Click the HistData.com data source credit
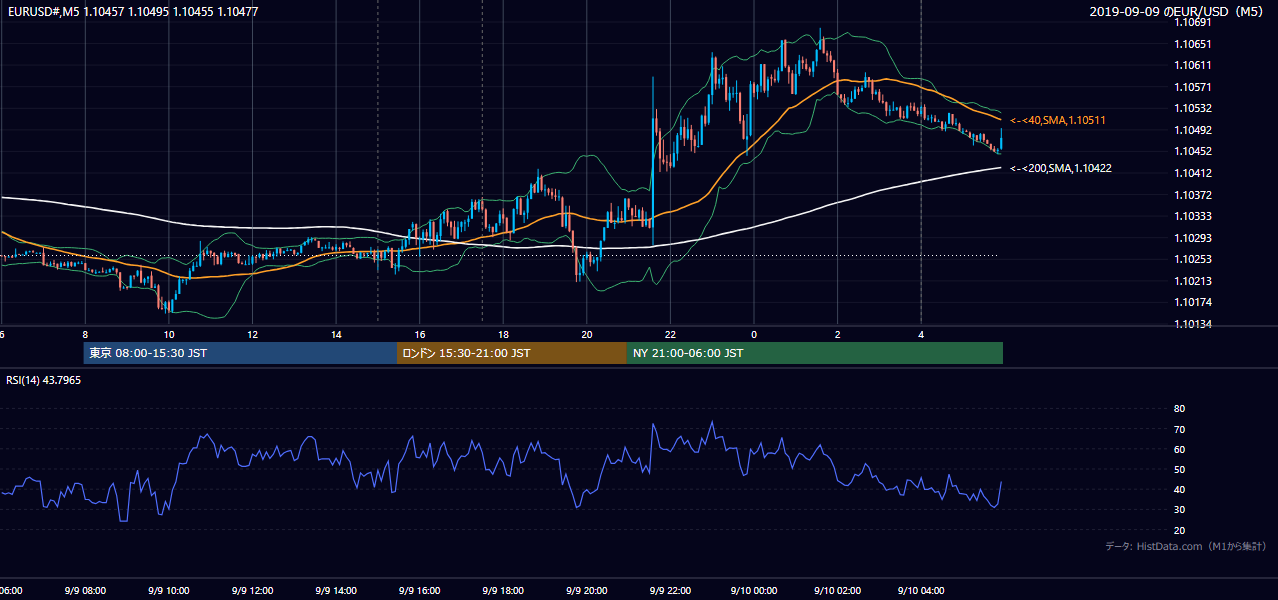 click(1186, 547)
